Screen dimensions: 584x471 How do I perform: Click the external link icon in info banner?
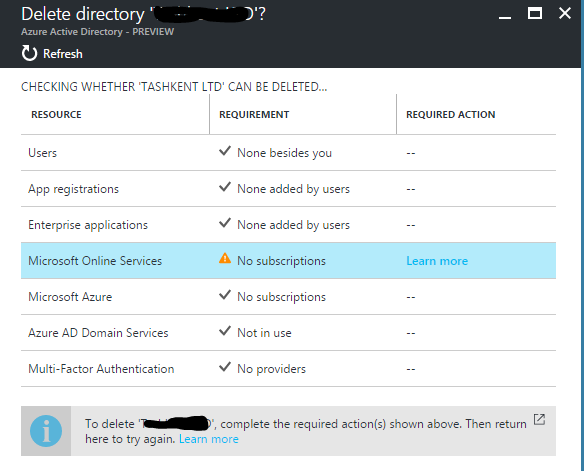539,420
